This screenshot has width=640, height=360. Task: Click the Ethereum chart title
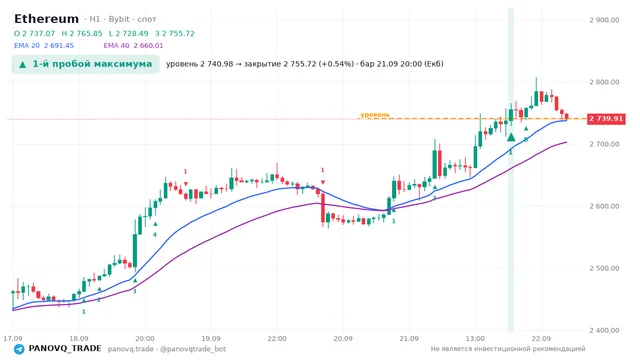click(47, 19)
